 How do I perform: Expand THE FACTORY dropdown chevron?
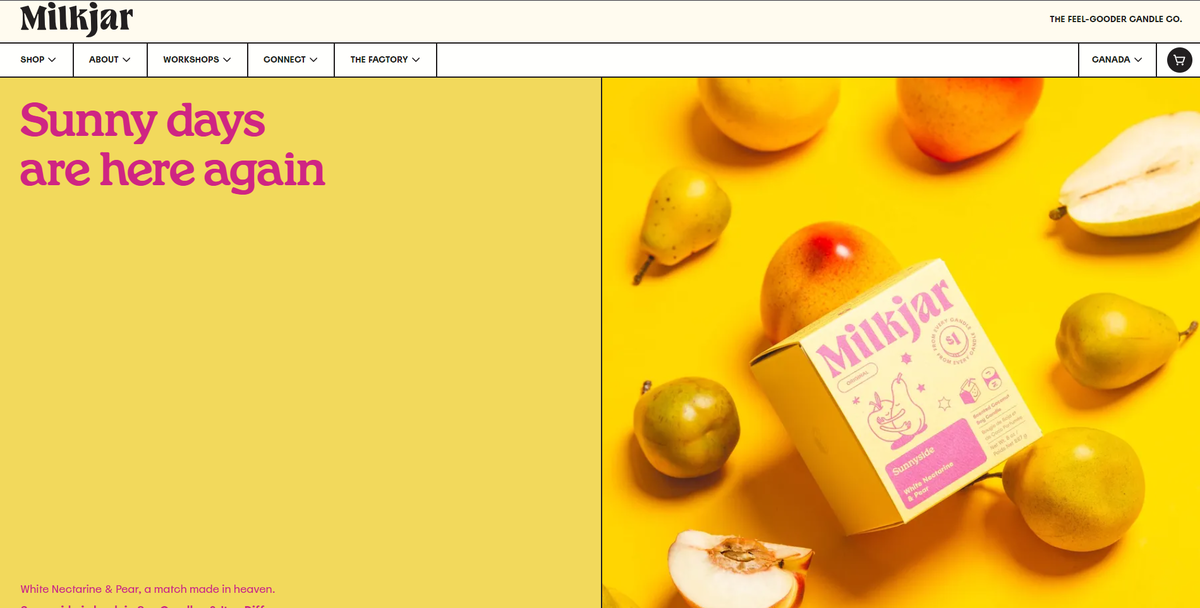tap(415, 60)
